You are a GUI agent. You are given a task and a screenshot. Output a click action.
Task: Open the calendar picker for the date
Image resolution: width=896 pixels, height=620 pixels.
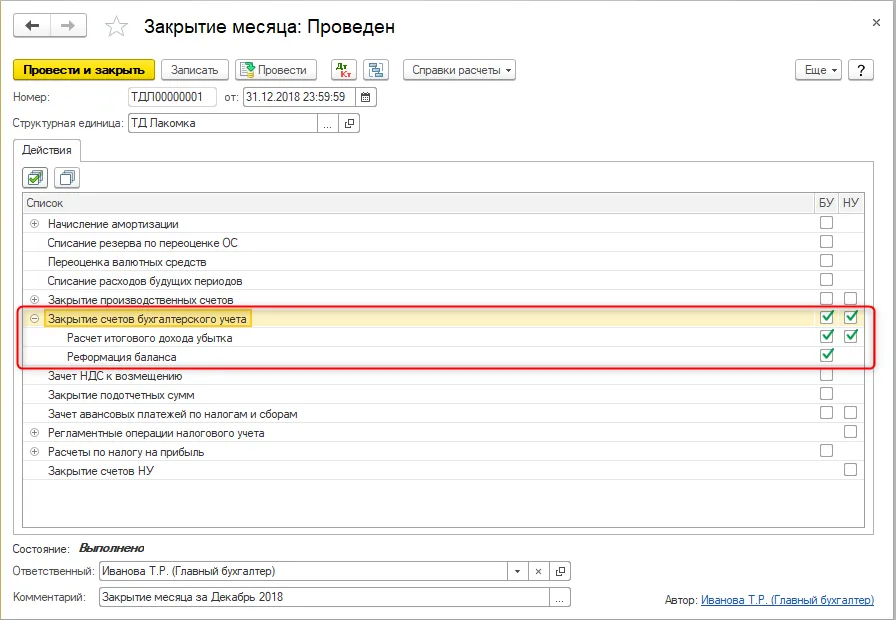[x=366, y=97]
